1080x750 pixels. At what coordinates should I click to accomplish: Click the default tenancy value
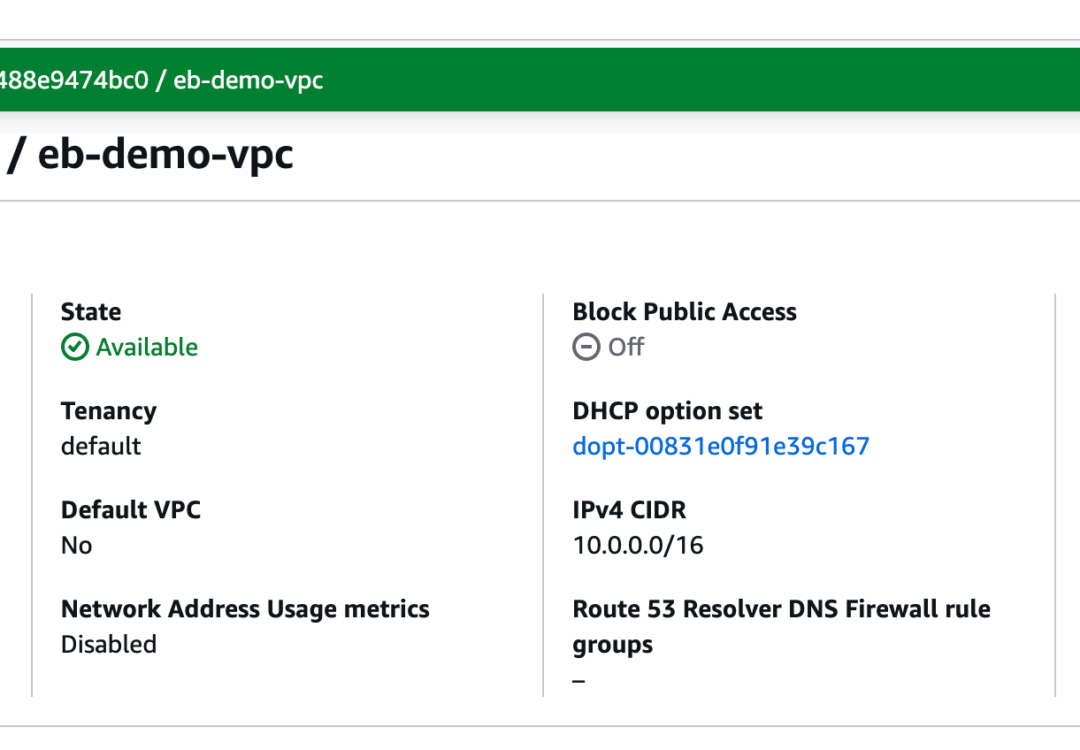[x=101, y=446]
